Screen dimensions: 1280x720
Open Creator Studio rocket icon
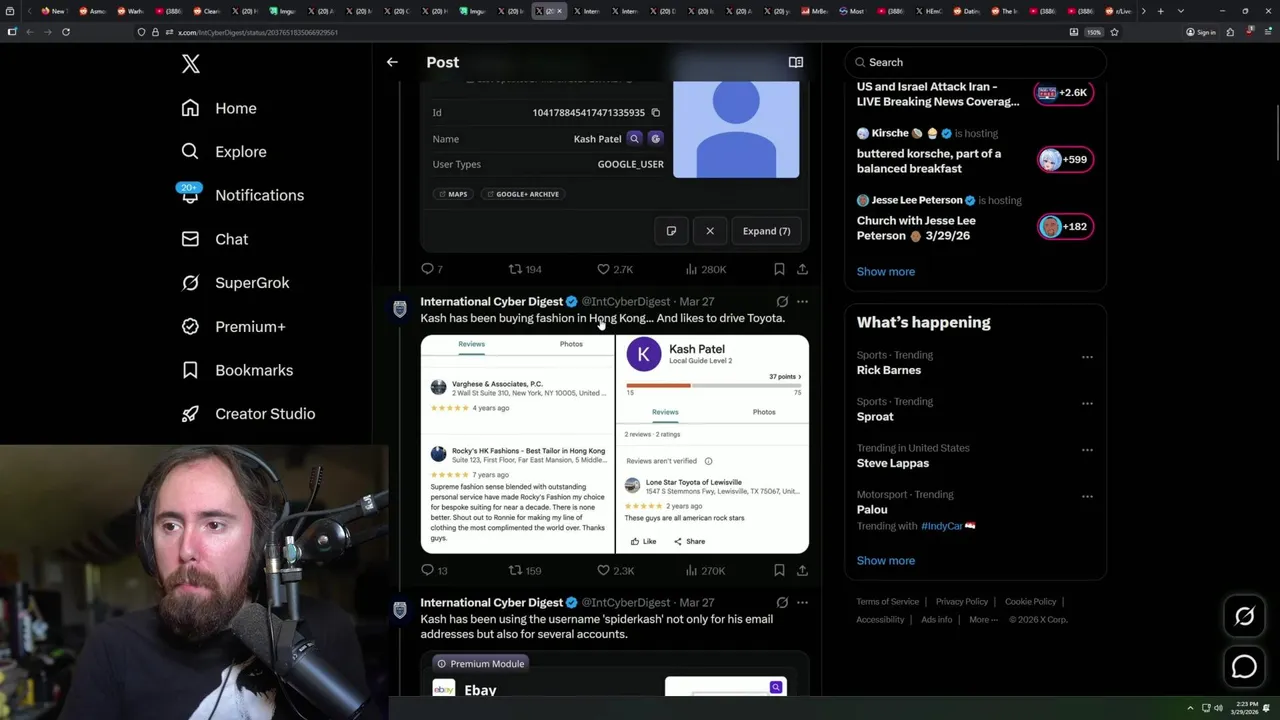[x=190, y=413]
